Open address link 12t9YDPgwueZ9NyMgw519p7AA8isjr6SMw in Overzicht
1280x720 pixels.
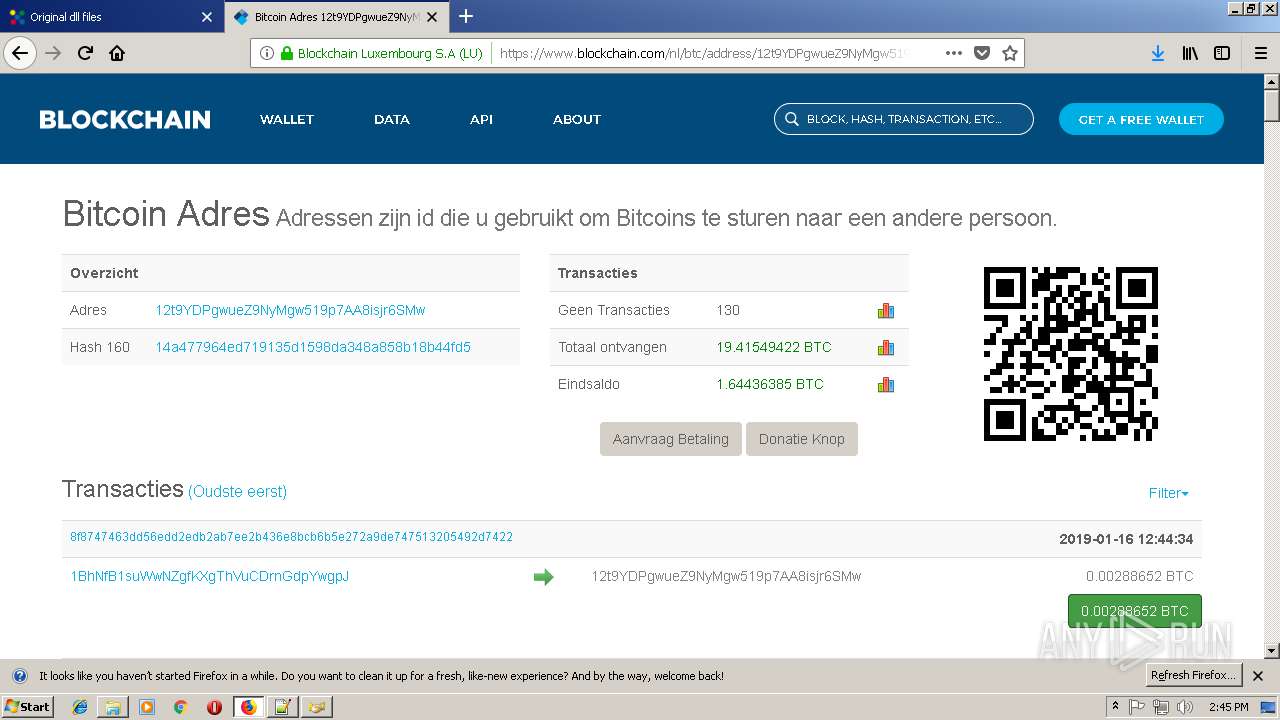[x=290, y=310]
